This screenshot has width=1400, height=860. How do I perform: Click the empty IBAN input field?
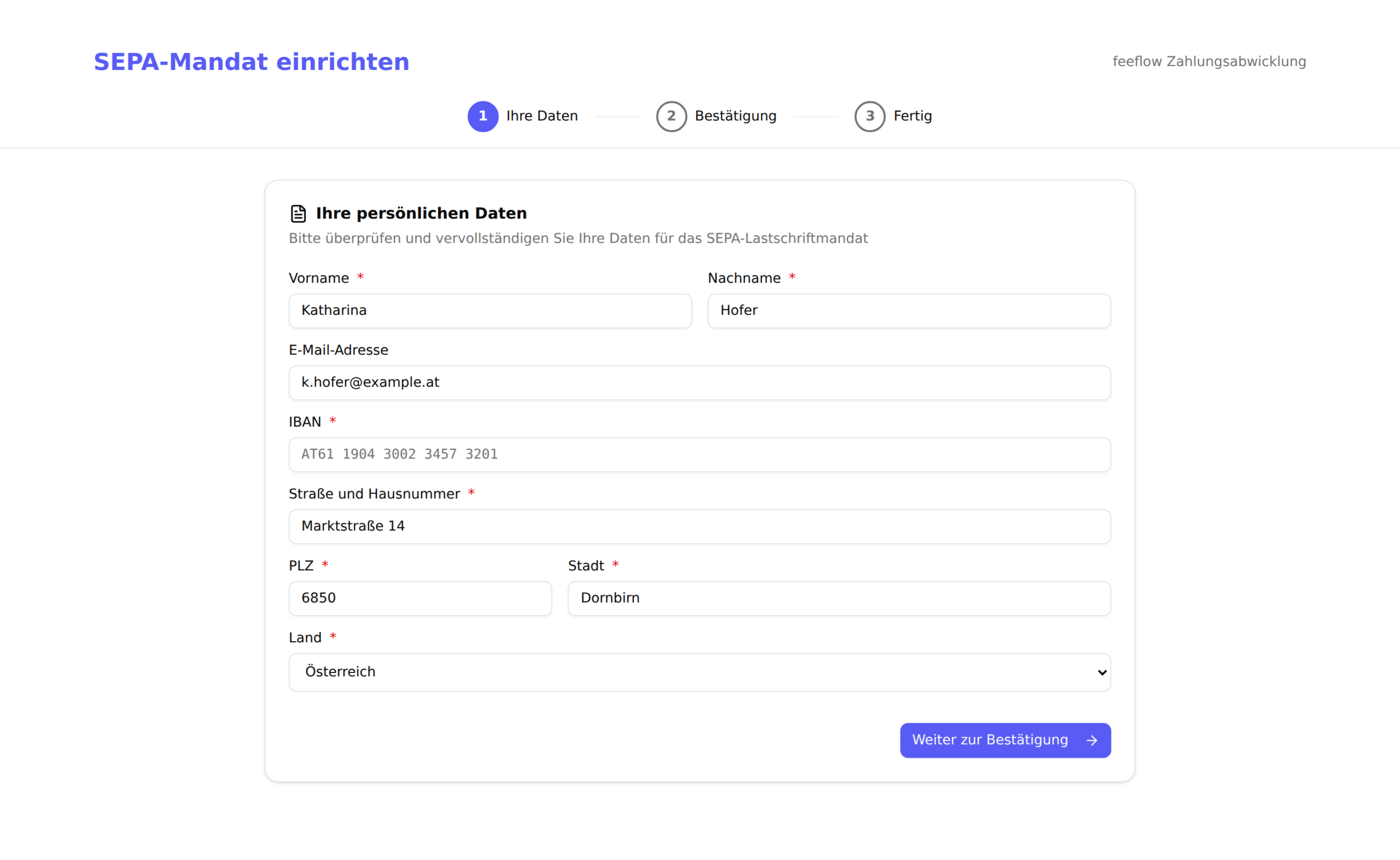point(699,455)
